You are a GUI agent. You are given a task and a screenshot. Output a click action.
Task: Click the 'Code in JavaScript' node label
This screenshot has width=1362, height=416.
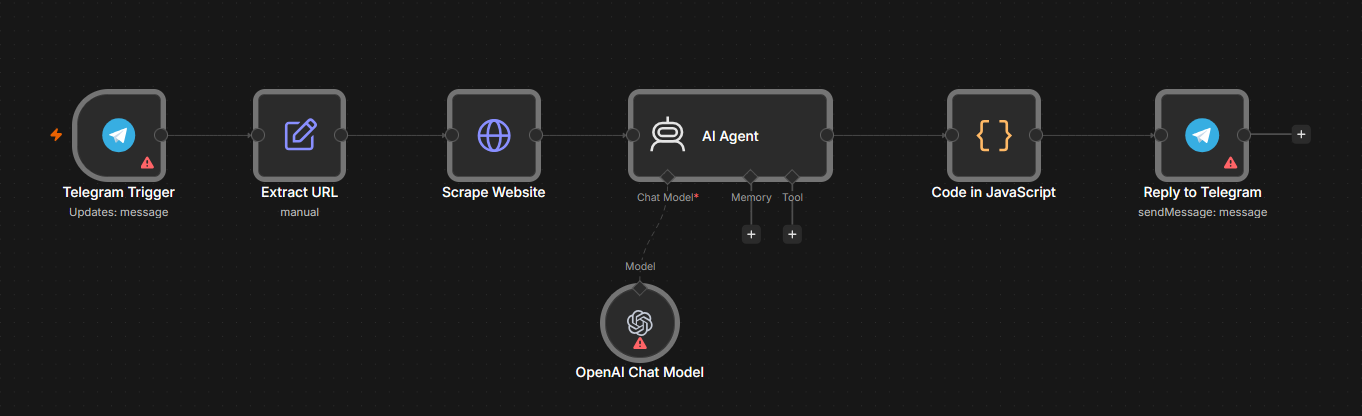click(994, 192)
